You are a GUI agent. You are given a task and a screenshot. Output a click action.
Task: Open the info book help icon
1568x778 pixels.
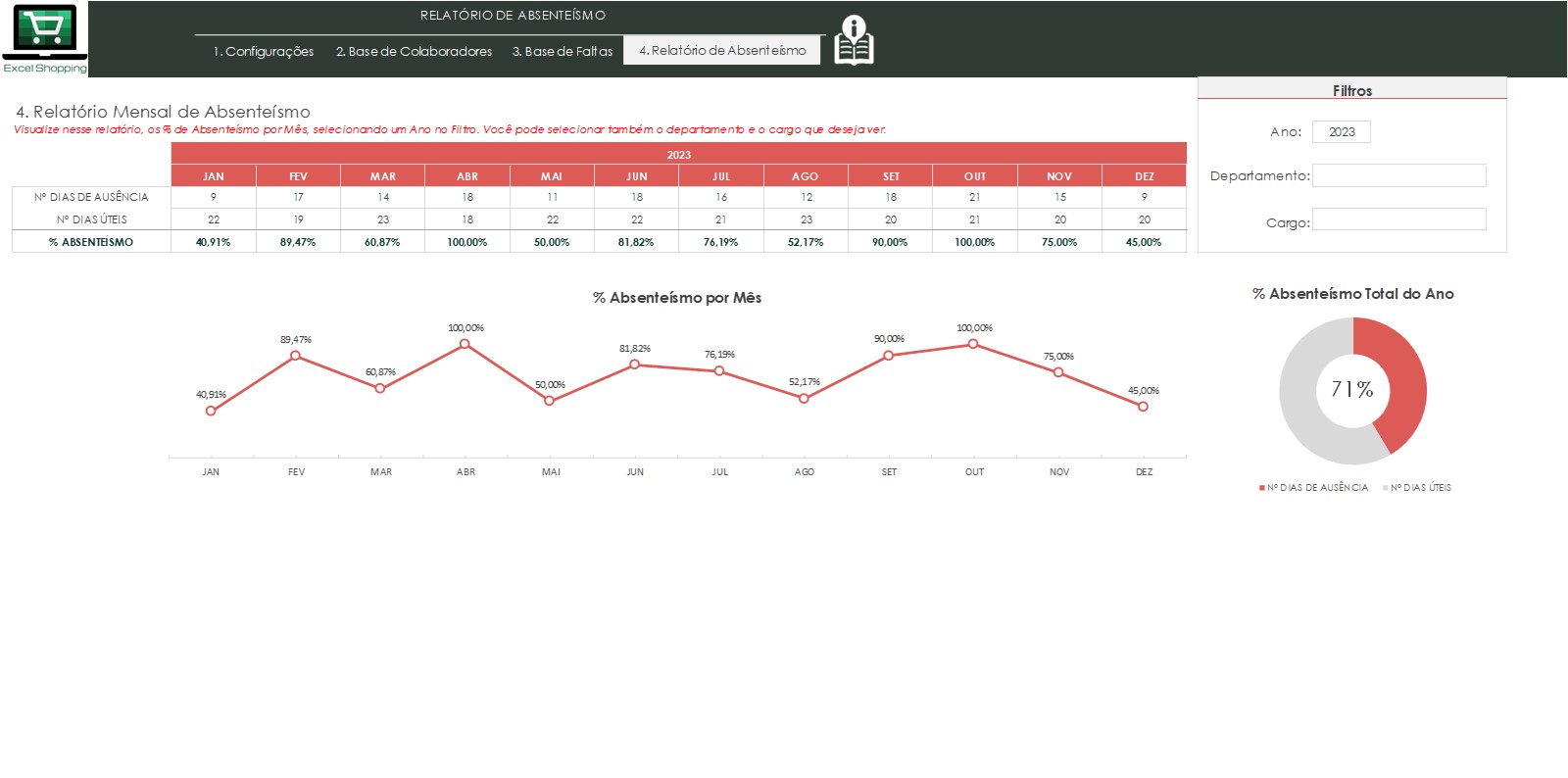coord(854,41)
